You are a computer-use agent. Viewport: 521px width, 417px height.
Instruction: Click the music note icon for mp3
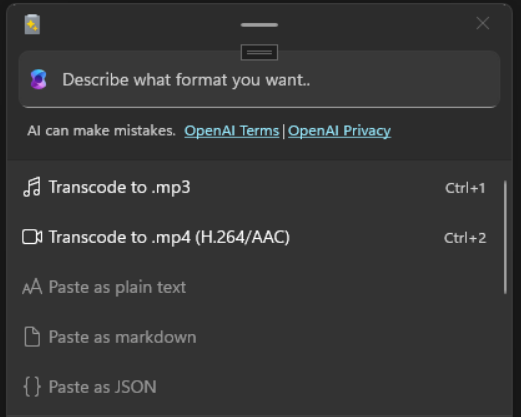(32, 187)
